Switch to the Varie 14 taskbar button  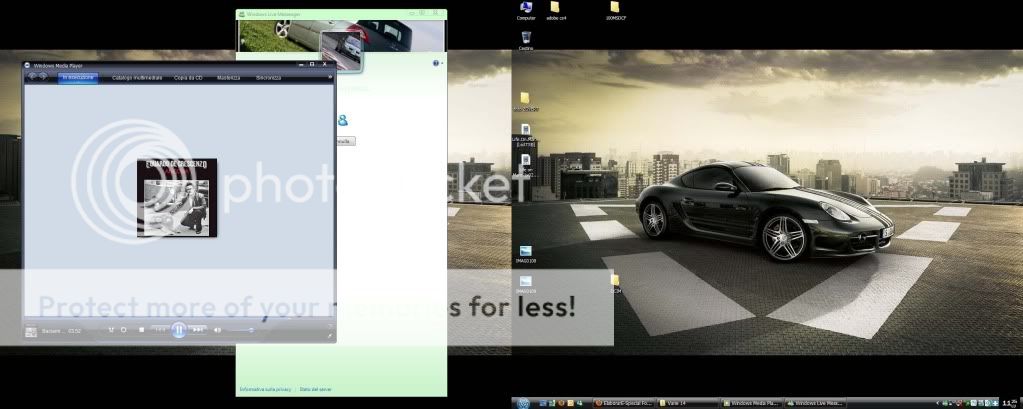[687, 404]
